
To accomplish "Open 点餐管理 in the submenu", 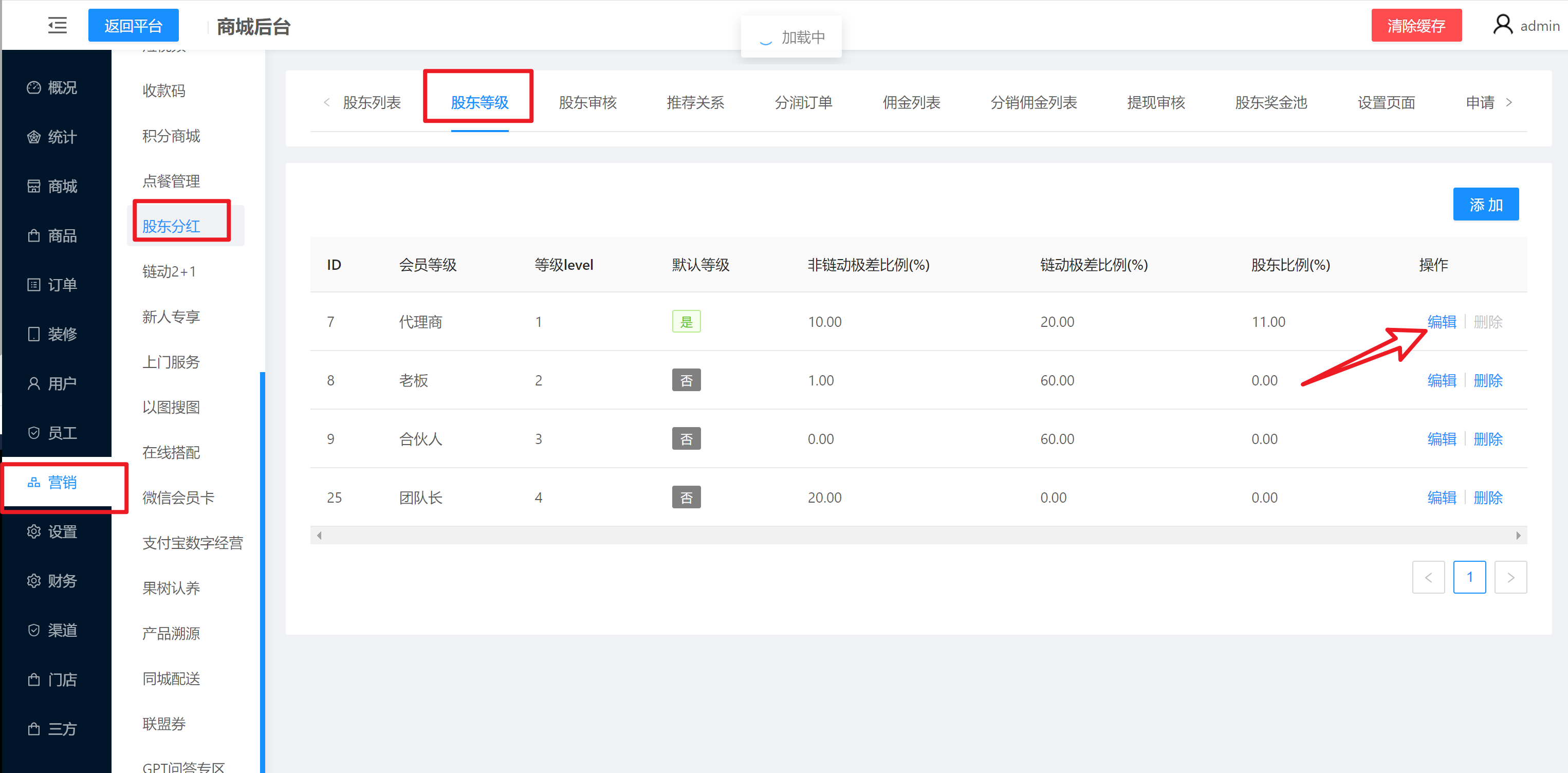I will click(171, 181).
